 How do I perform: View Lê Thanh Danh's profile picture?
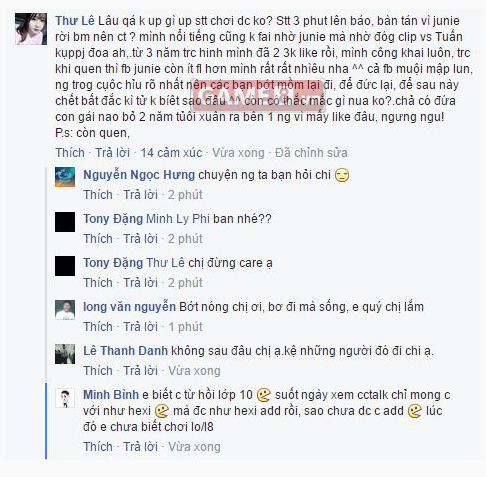[x=65, y=354]
